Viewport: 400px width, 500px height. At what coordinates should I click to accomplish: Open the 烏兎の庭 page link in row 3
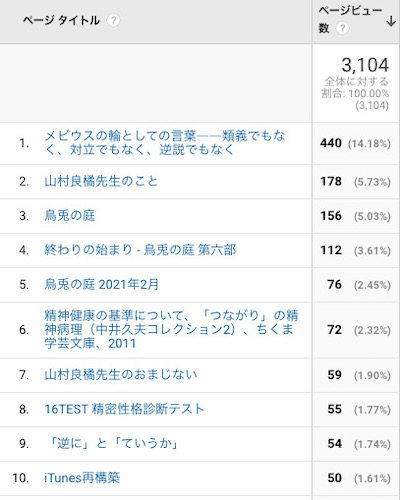(x=70, y=216)
